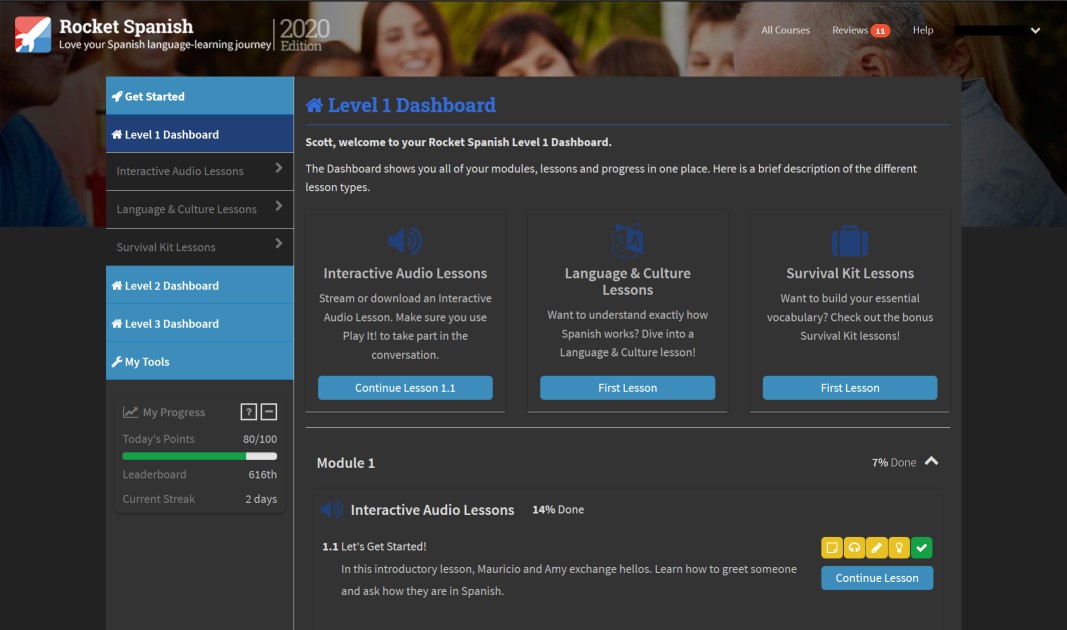Go to Level 3 Dashboard

[x=199, y=323]
